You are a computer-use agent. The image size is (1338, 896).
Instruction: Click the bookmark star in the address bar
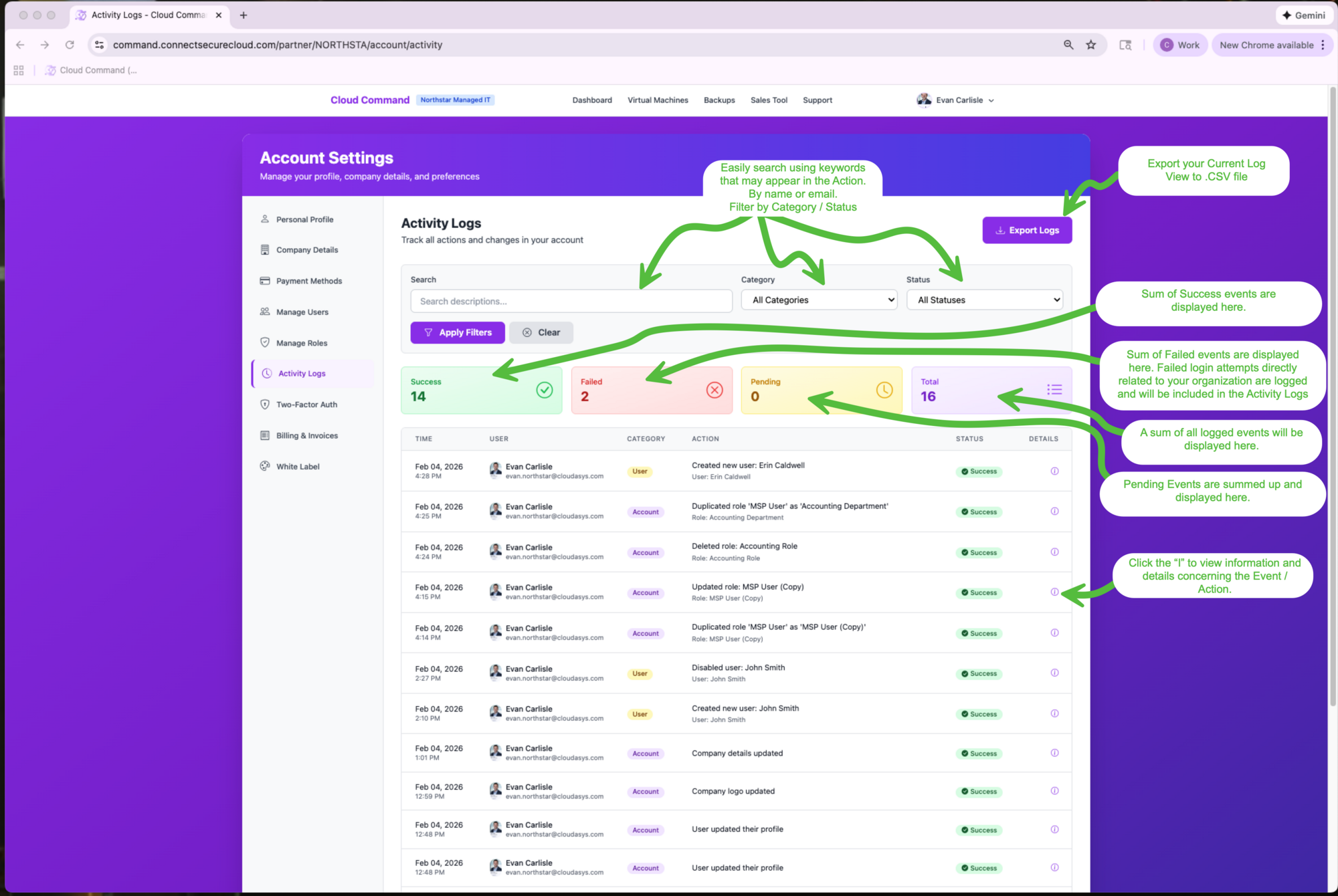coord(1091,45)
